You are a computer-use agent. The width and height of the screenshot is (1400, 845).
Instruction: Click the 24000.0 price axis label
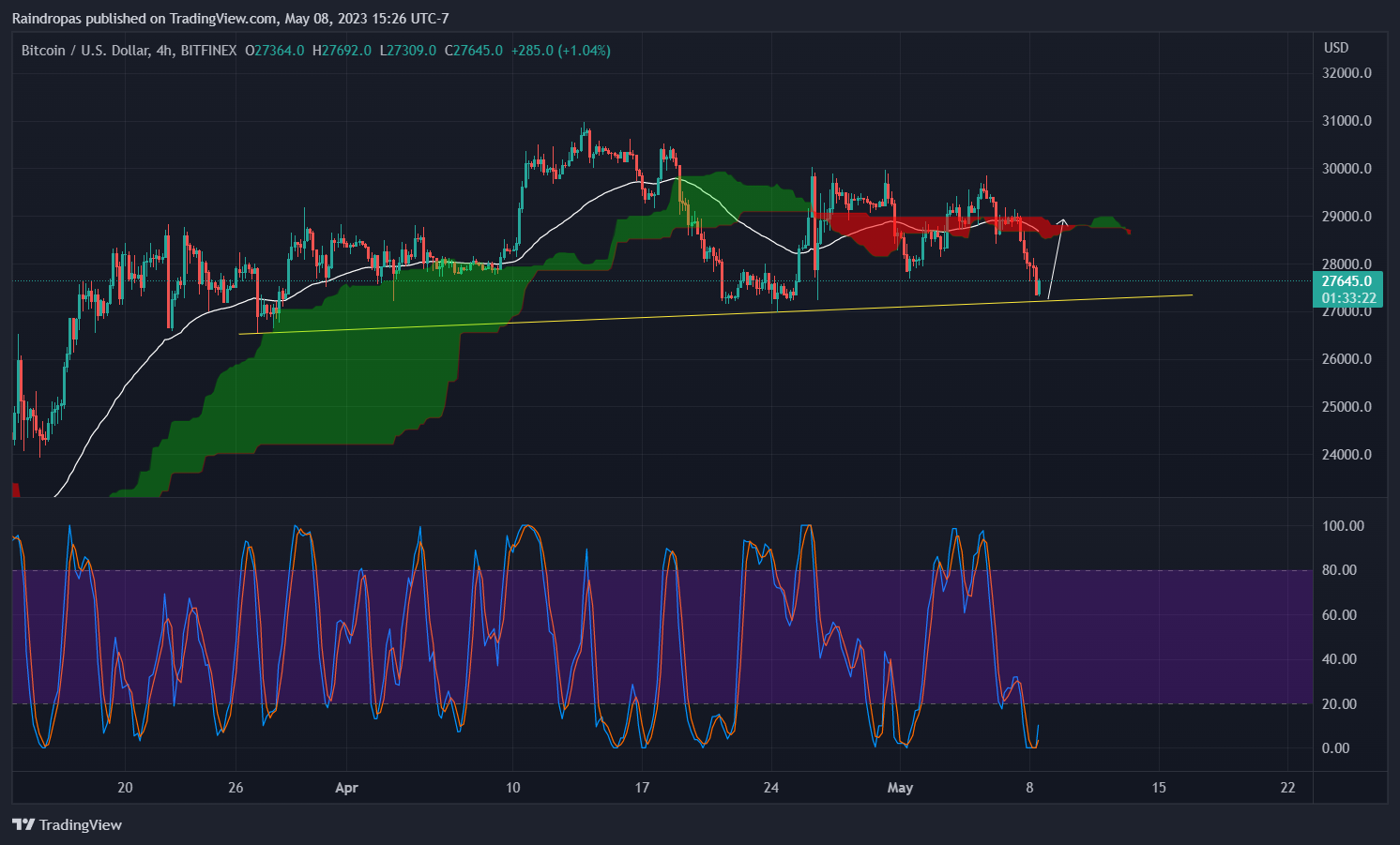click(x=1347, y=455)
